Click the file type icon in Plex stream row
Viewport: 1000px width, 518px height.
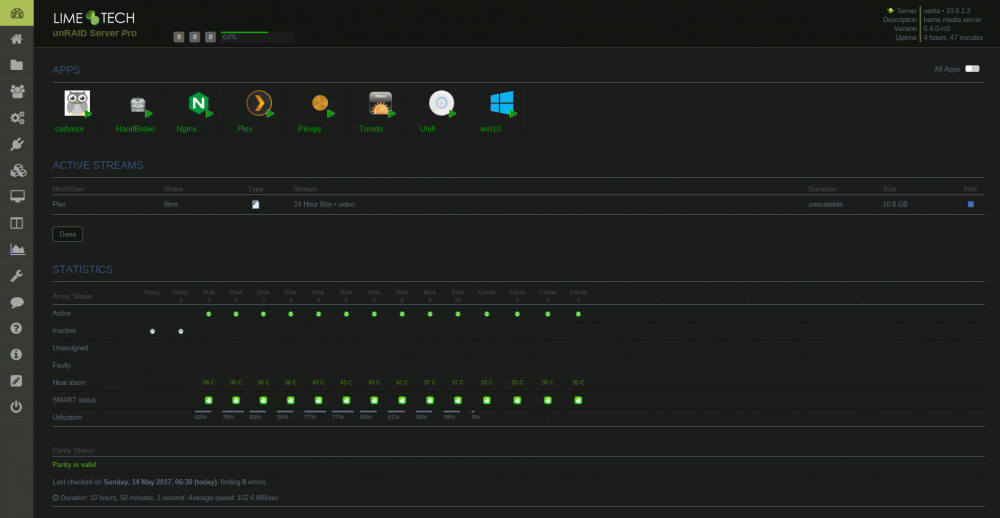256,205
